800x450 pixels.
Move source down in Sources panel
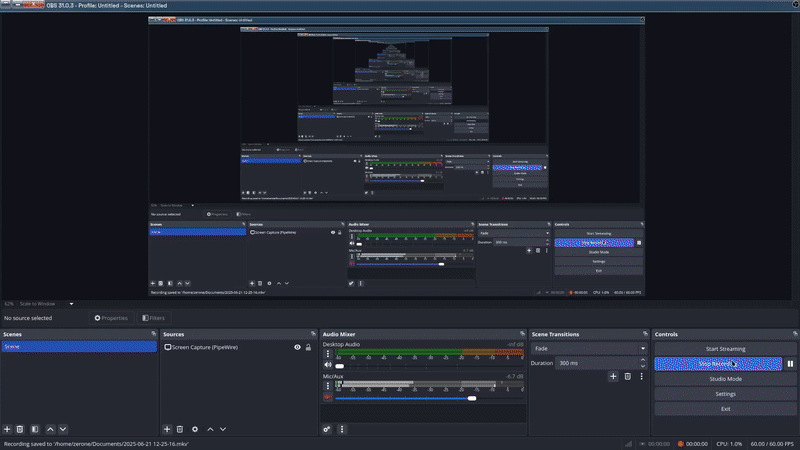point(223,430)
